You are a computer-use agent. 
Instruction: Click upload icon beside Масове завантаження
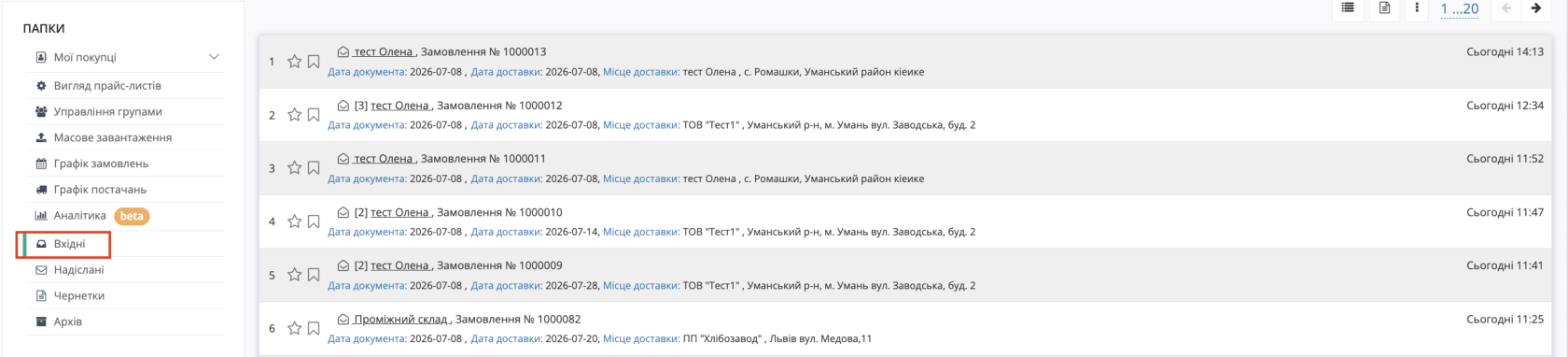click(41, 137)
